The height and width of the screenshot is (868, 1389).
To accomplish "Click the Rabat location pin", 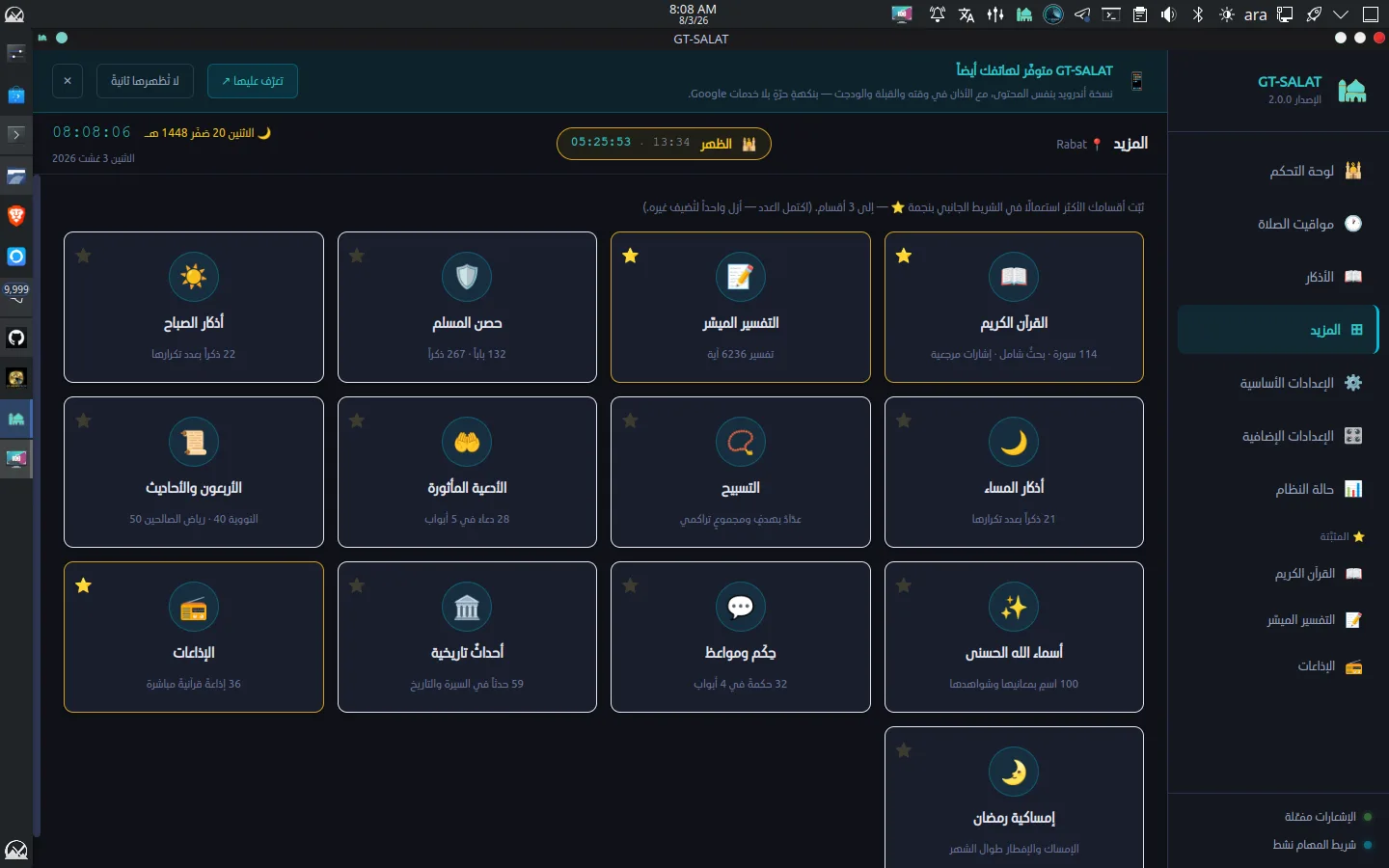I will pos(1097,144).
